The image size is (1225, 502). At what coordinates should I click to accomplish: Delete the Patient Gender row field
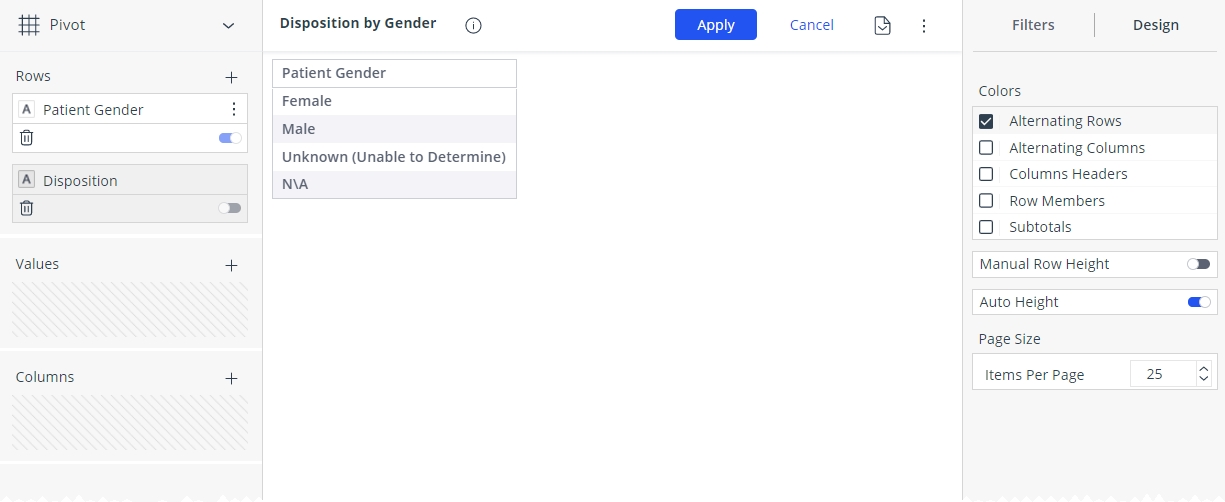coord(27,138)
